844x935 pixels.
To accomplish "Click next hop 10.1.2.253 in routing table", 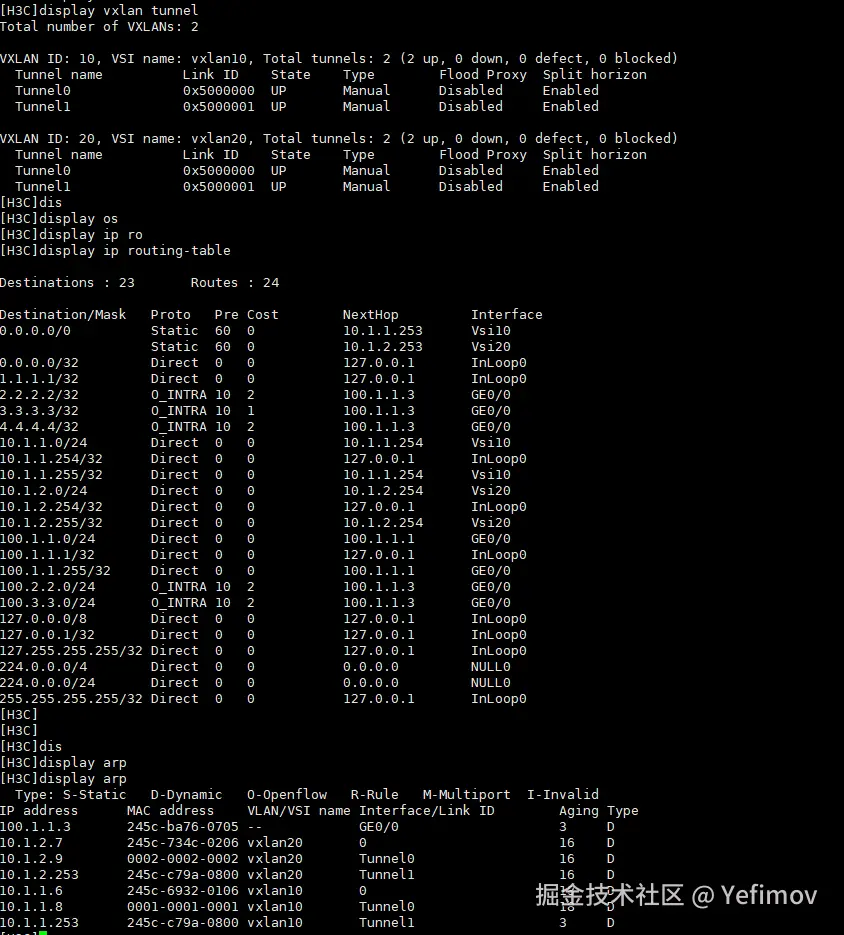I will tap(382, 346).
